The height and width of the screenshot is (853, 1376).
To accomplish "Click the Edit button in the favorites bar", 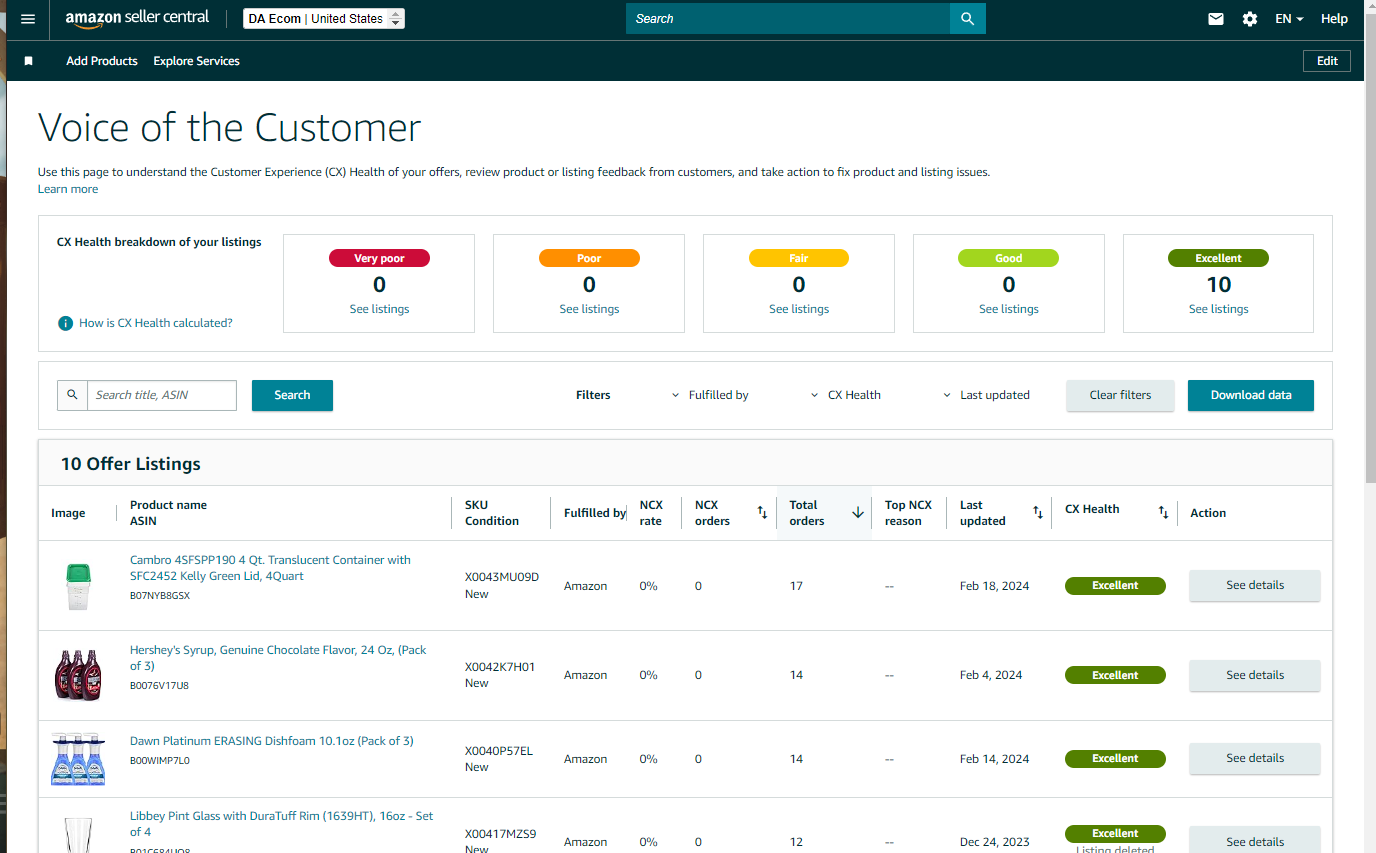I will click(x=1327, y=61).
